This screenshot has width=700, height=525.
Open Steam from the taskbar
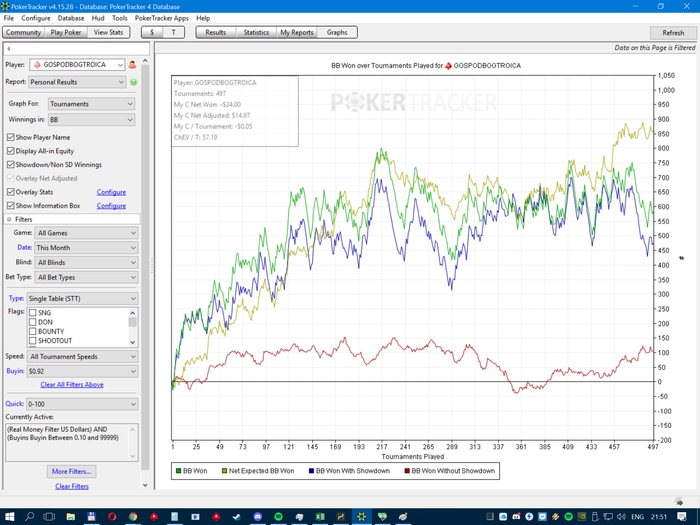coord(237,517)
